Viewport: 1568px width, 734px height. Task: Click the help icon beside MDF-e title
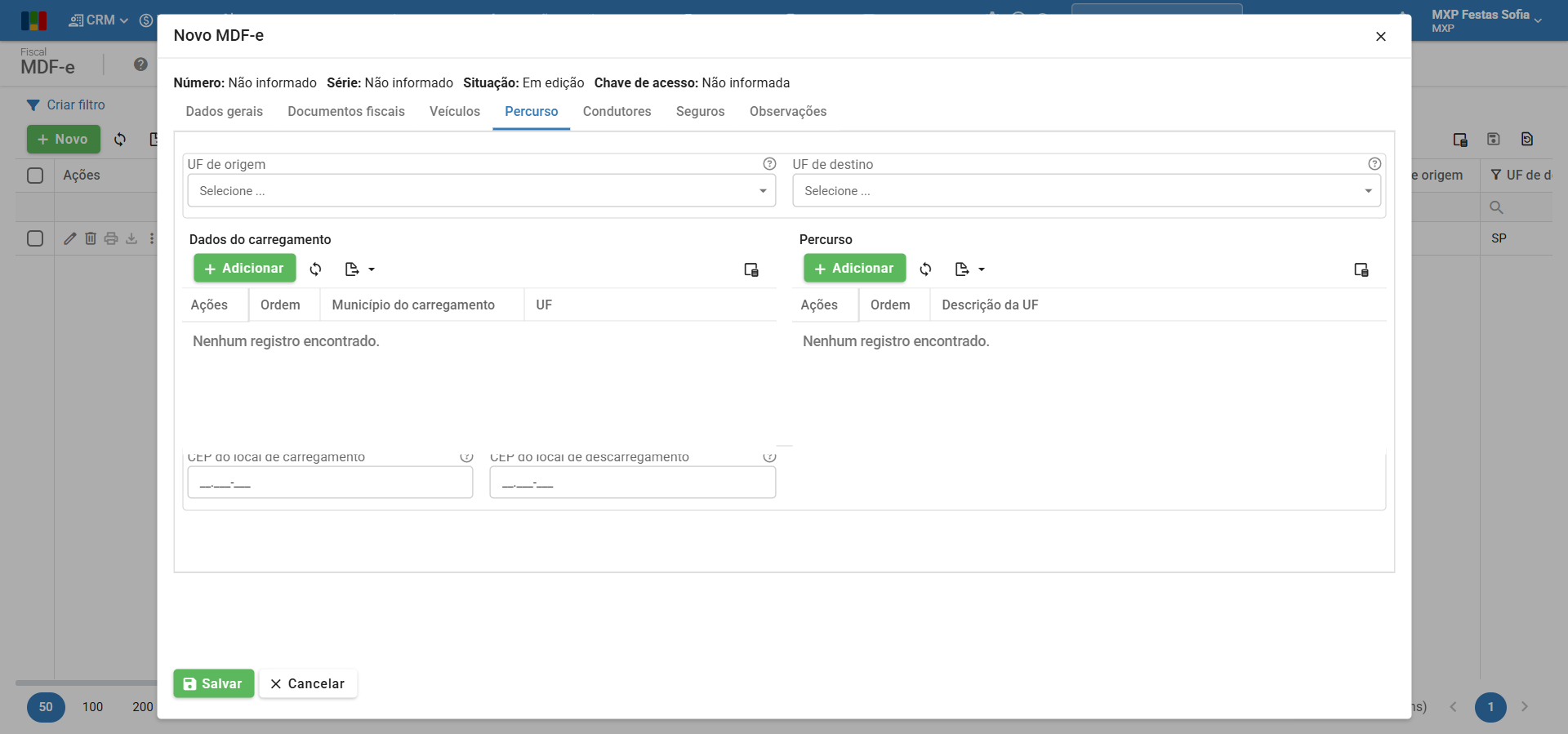point(140,65)
